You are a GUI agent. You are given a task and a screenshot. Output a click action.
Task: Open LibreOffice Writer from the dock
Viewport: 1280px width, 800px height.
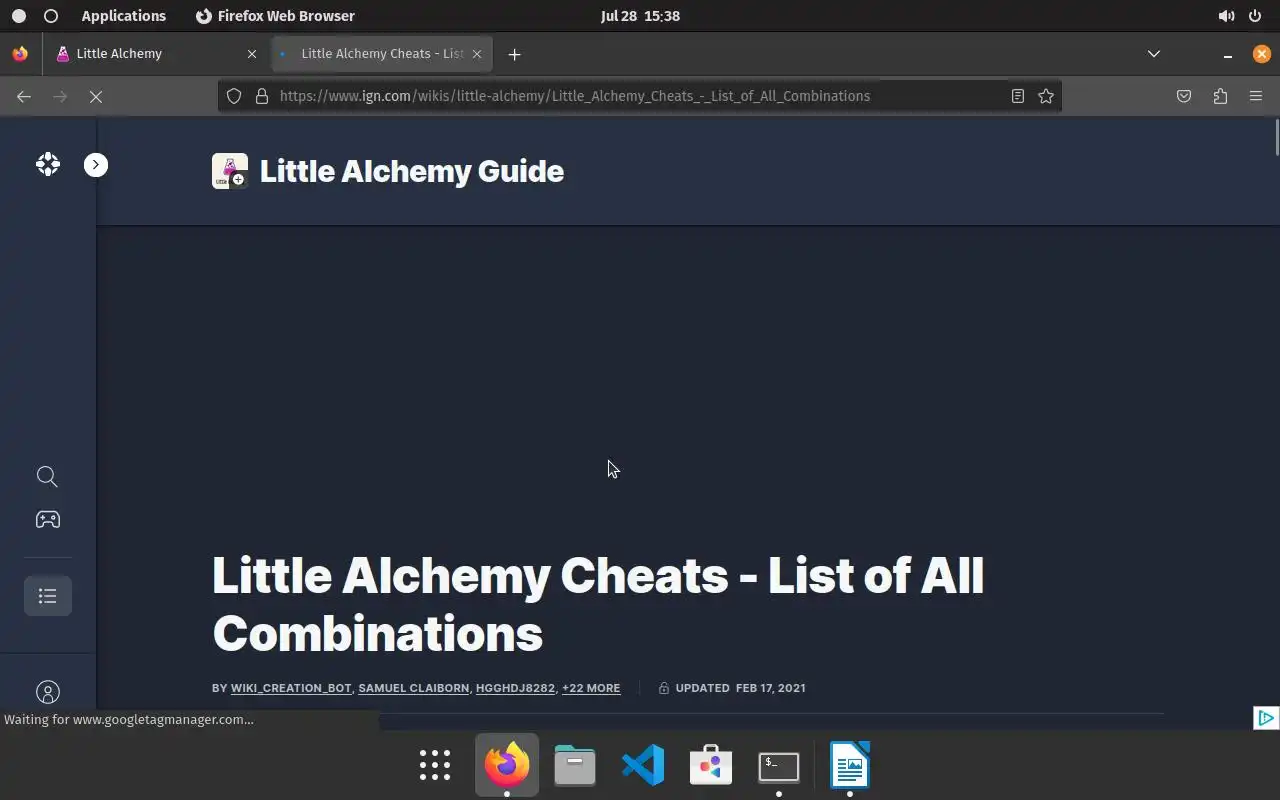pyautogui.click(x=850, y=766)
